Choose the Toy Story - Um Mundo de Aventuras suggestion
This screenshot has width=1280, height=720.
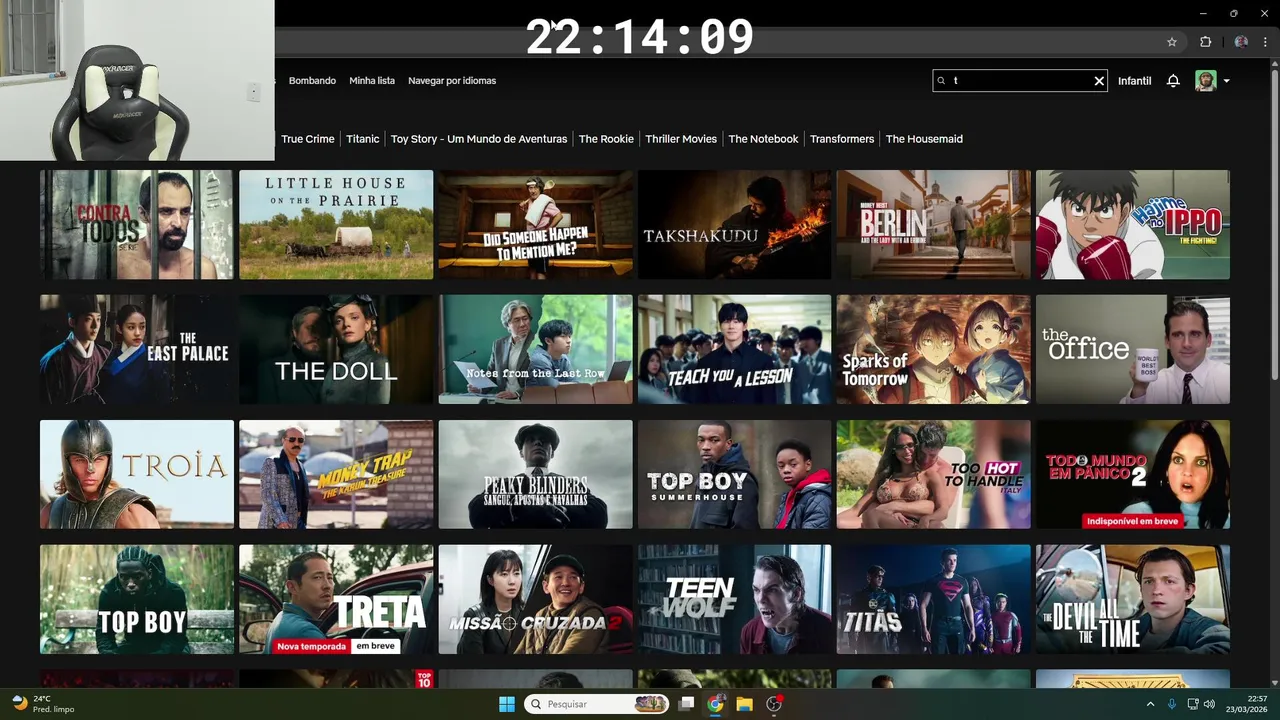coord(479,139)
